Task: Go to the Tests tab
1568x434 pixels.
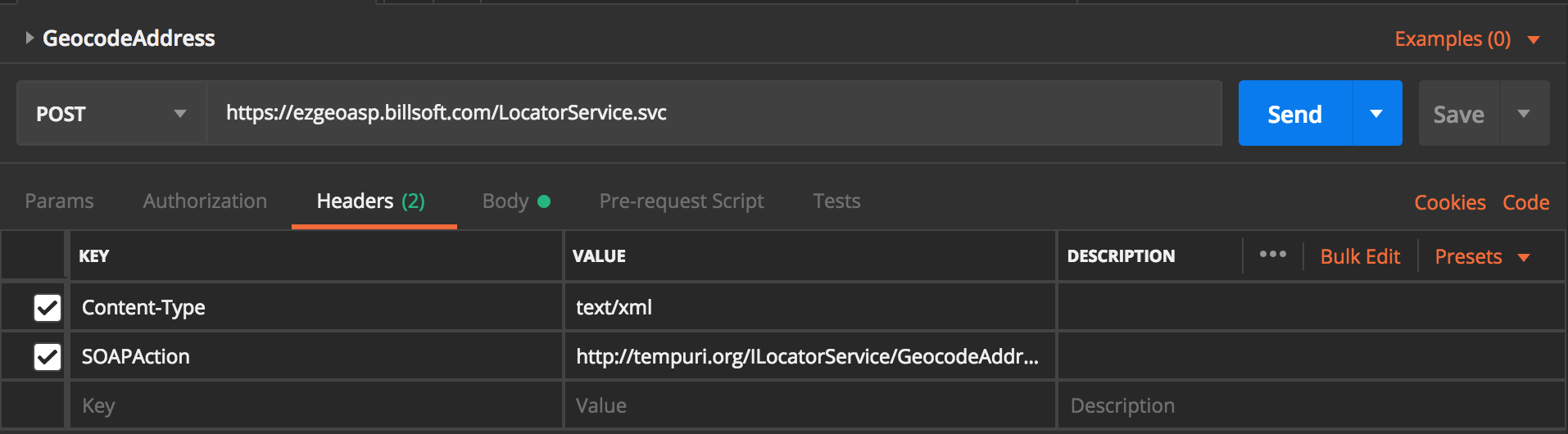Action: tap(836, 201)
